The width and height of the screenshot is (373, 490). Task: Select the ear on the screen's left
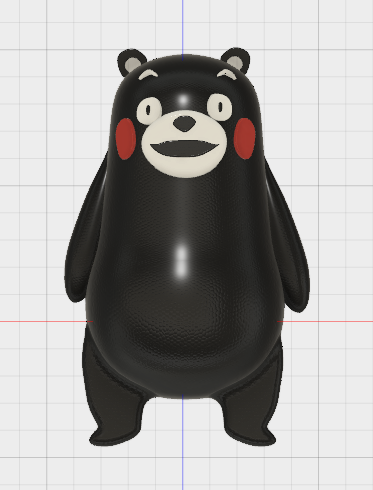[x=131, y=62]
